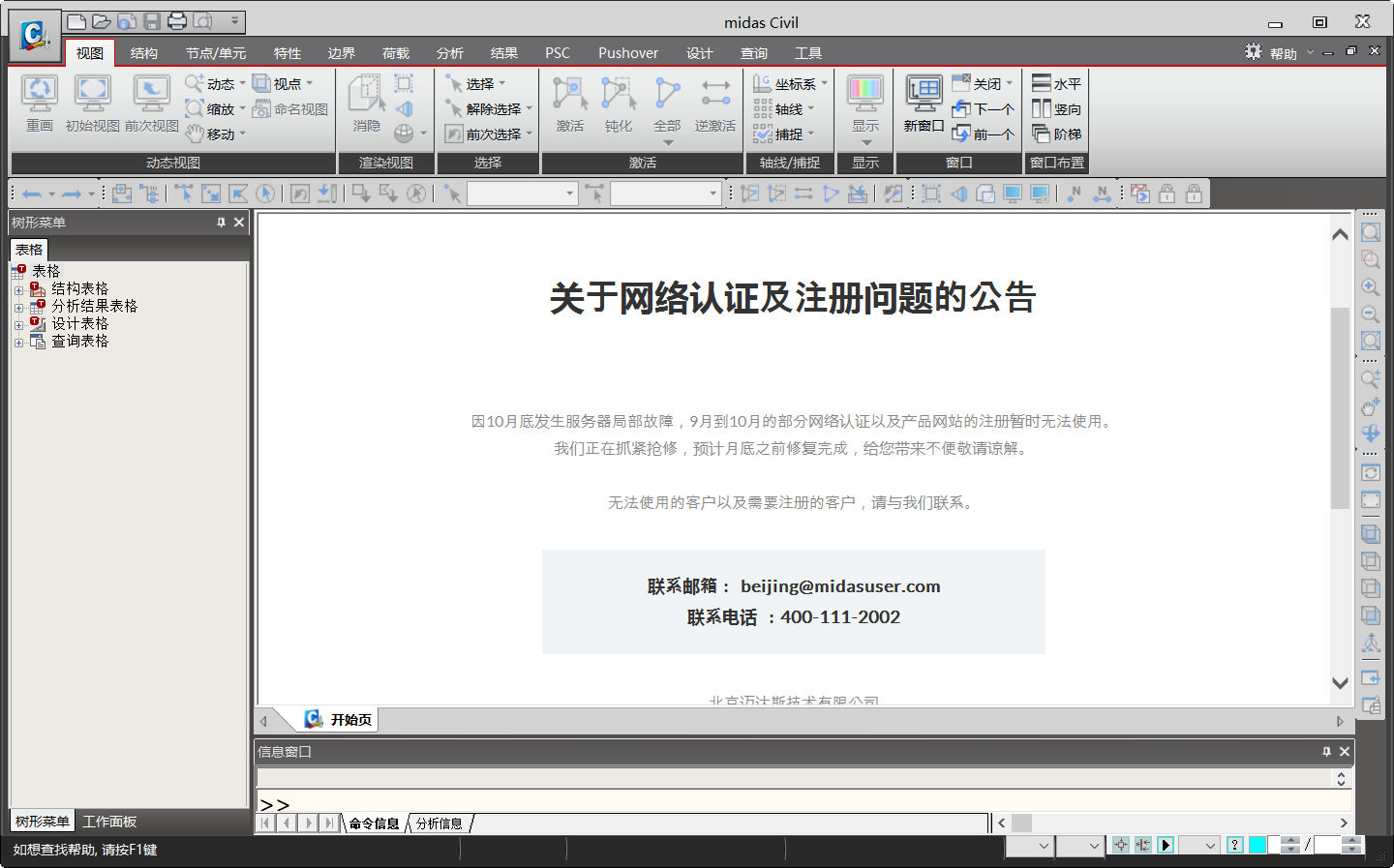Expand the 结构表格 tree node
The width and height of the screenshot is (1394, 868).
click(18, 289)
